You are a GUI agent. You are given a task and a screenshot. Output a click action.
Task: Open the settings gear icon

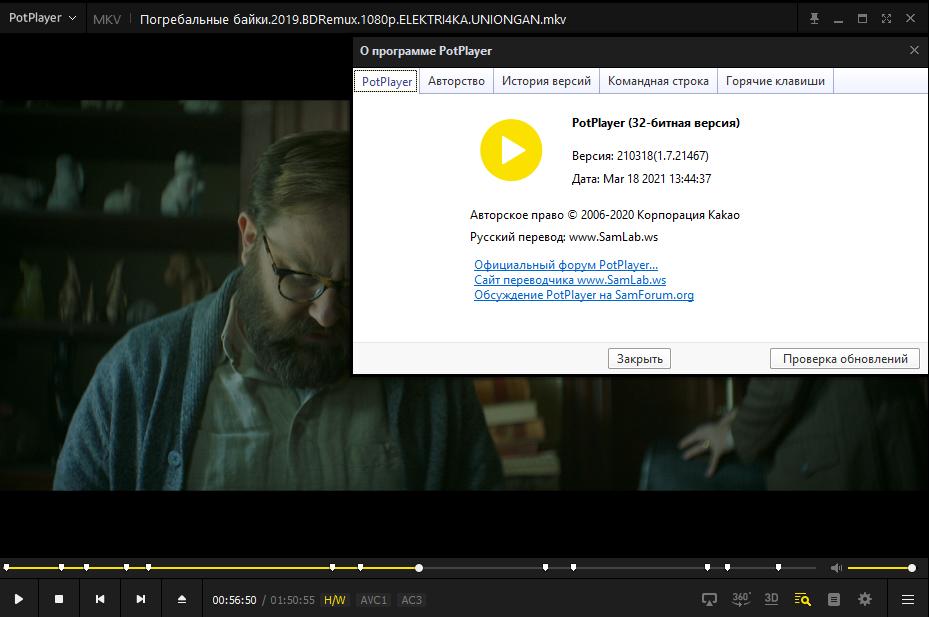pos(865,599)
